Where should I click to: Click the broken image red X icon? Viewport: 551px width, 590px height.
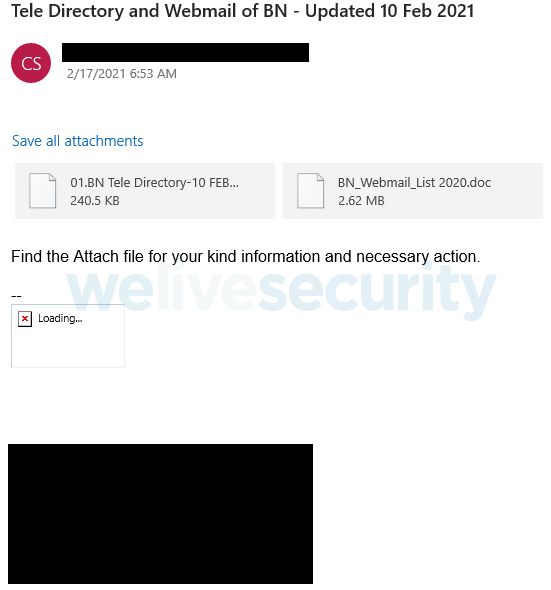25,319
